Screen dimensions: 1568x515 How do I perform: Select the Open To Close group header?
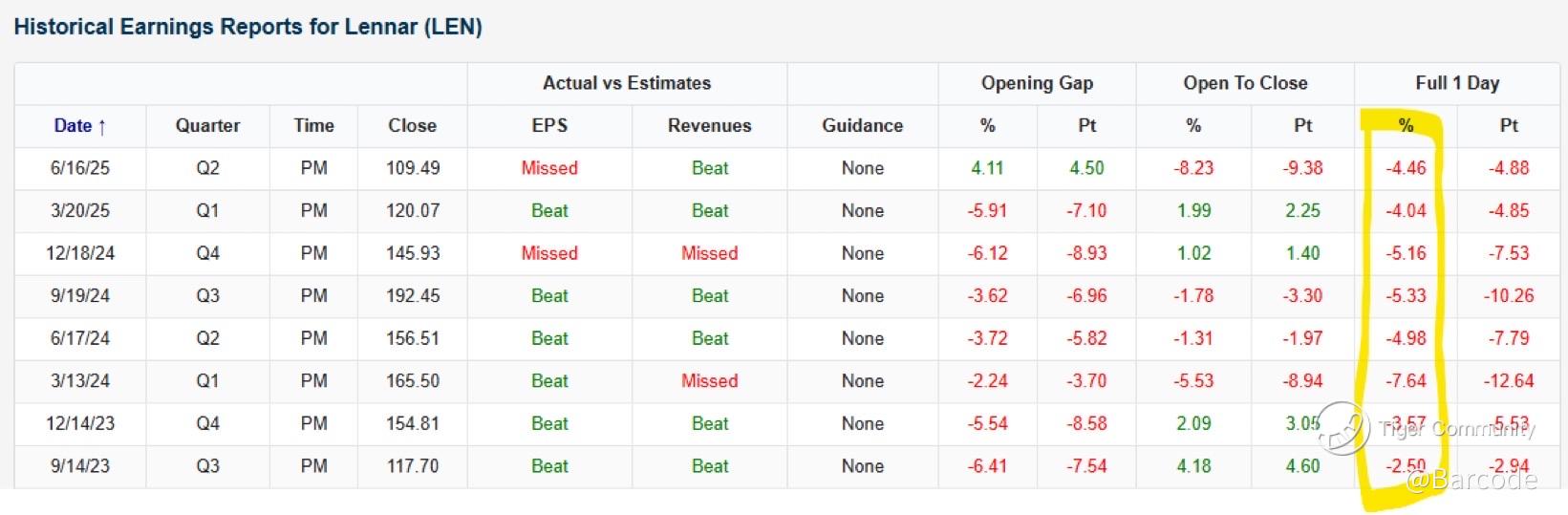[1245, 83]
